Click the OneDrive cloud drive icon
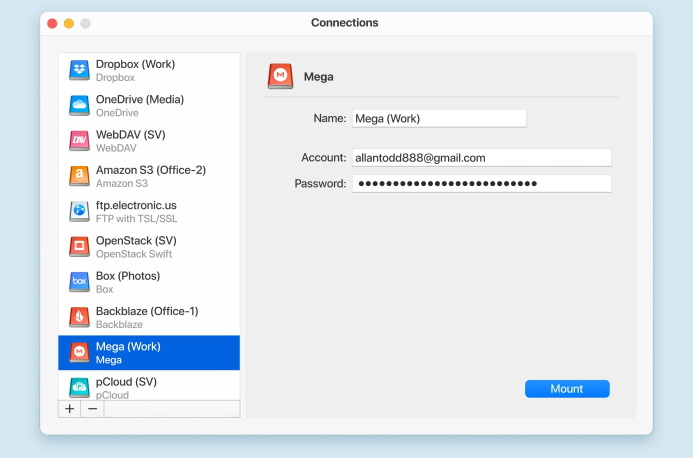This screenshot has height=458, width=693. 80,105
